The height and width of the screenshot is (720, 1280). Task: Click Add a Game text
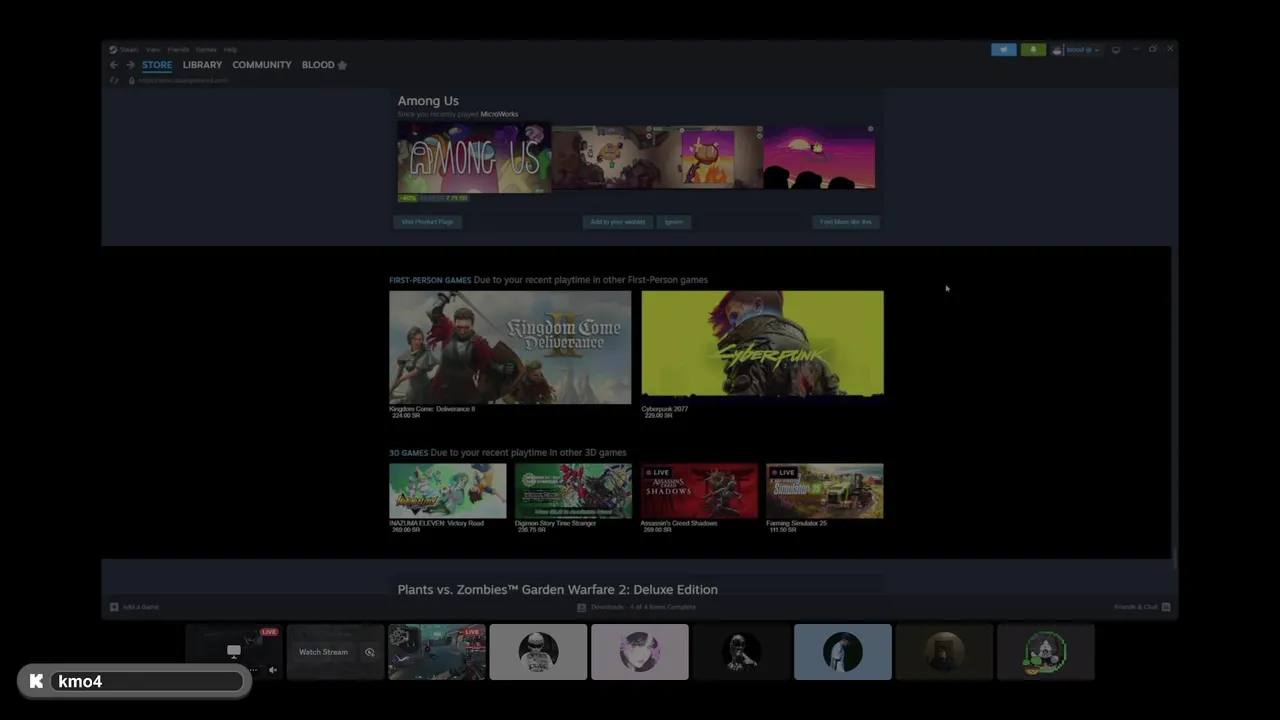[140, 607]
